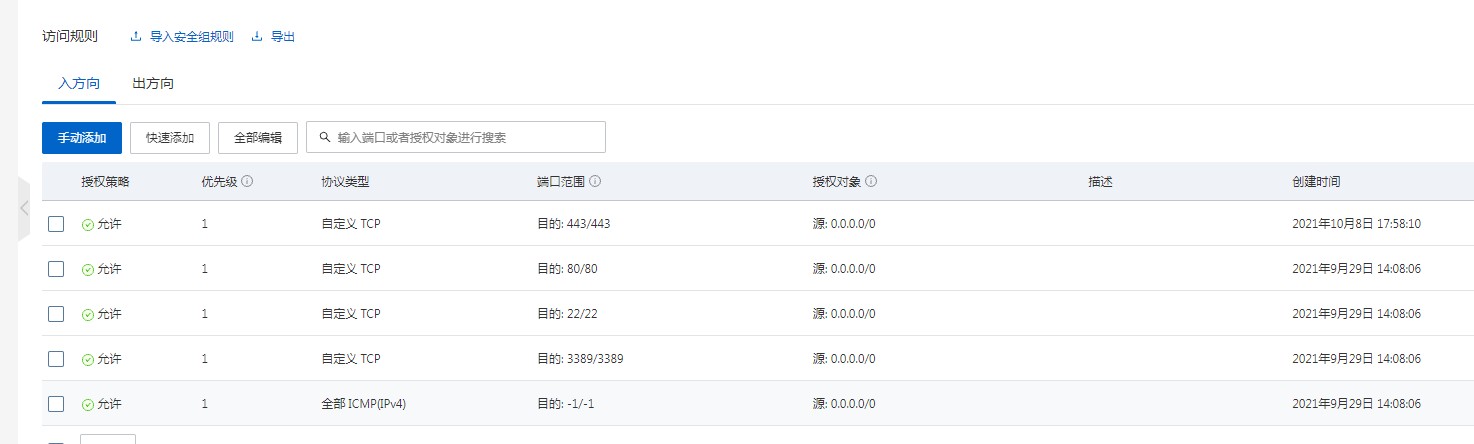1474x444 pixels.
Task: Check the checkbox for port 22/22 rule
Action: click(56, 314)
